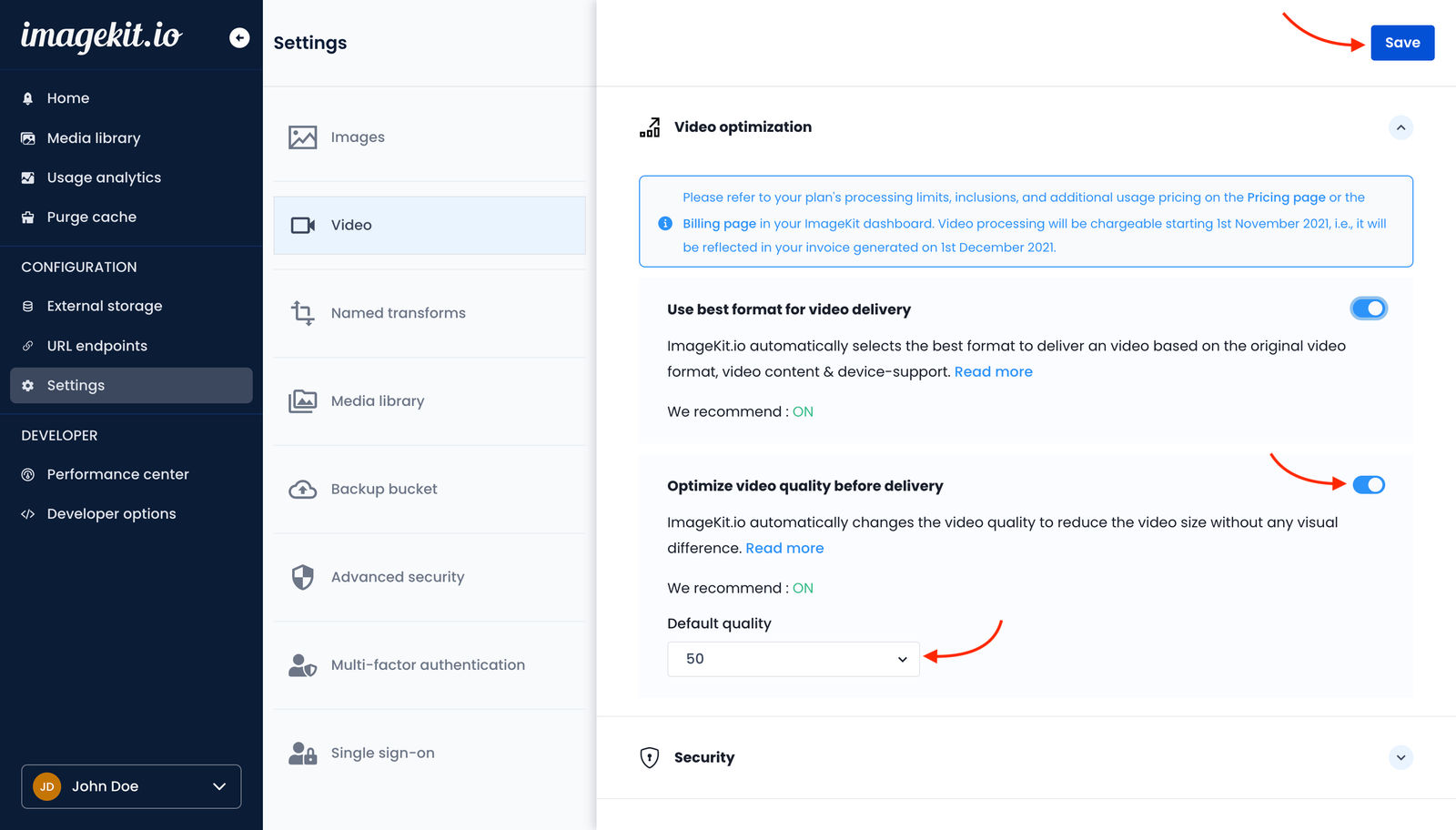Collapse the sidebar with the back arrow icon
This screenshot has width=1456, height=830.
coord(239,37)
